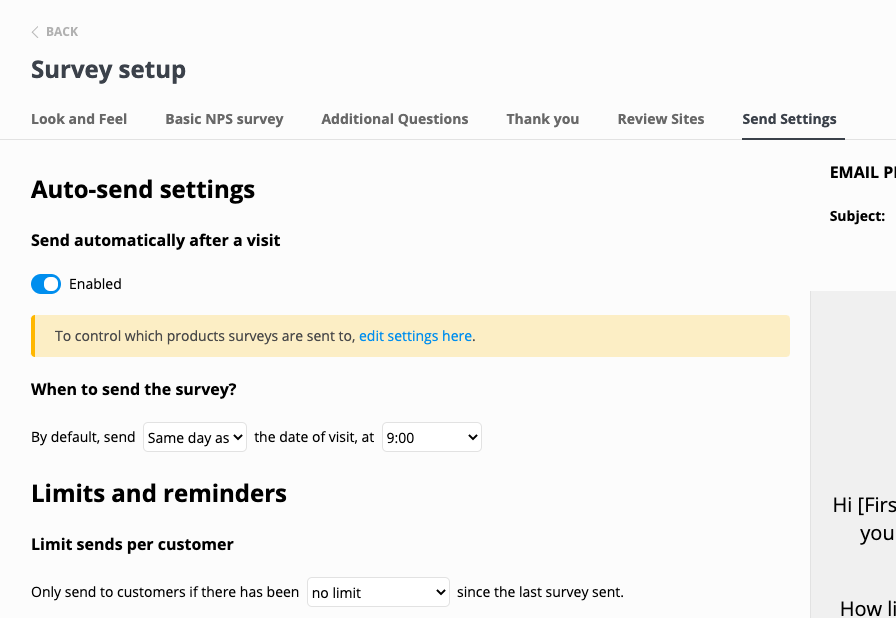Click the Auto-send settings heading
896x618 pixels.
(143, 189)
